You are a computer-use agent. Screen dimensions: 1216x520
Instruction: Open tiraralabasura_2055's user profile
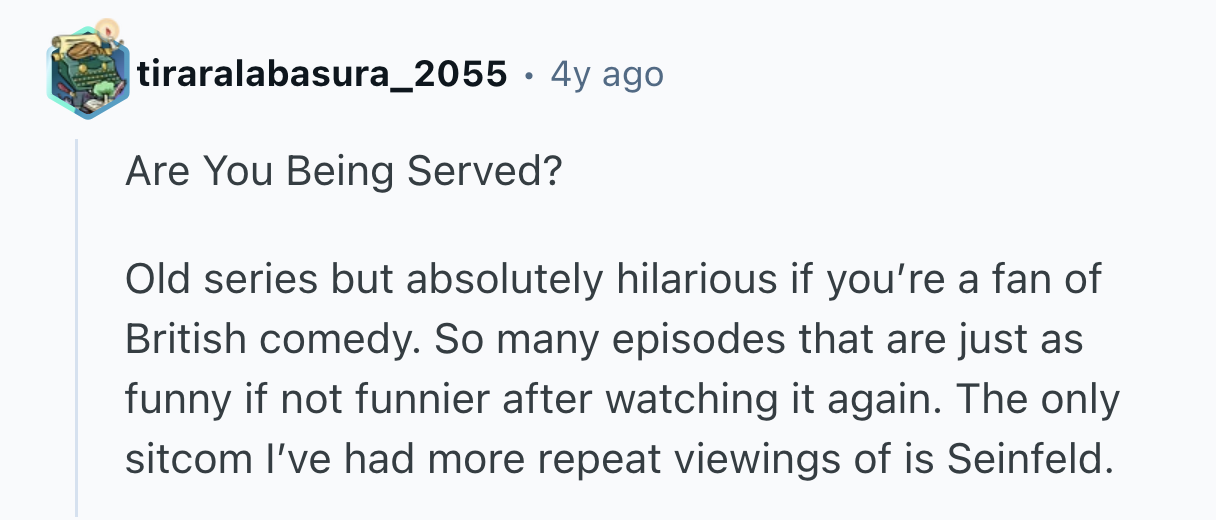point(323,74)
